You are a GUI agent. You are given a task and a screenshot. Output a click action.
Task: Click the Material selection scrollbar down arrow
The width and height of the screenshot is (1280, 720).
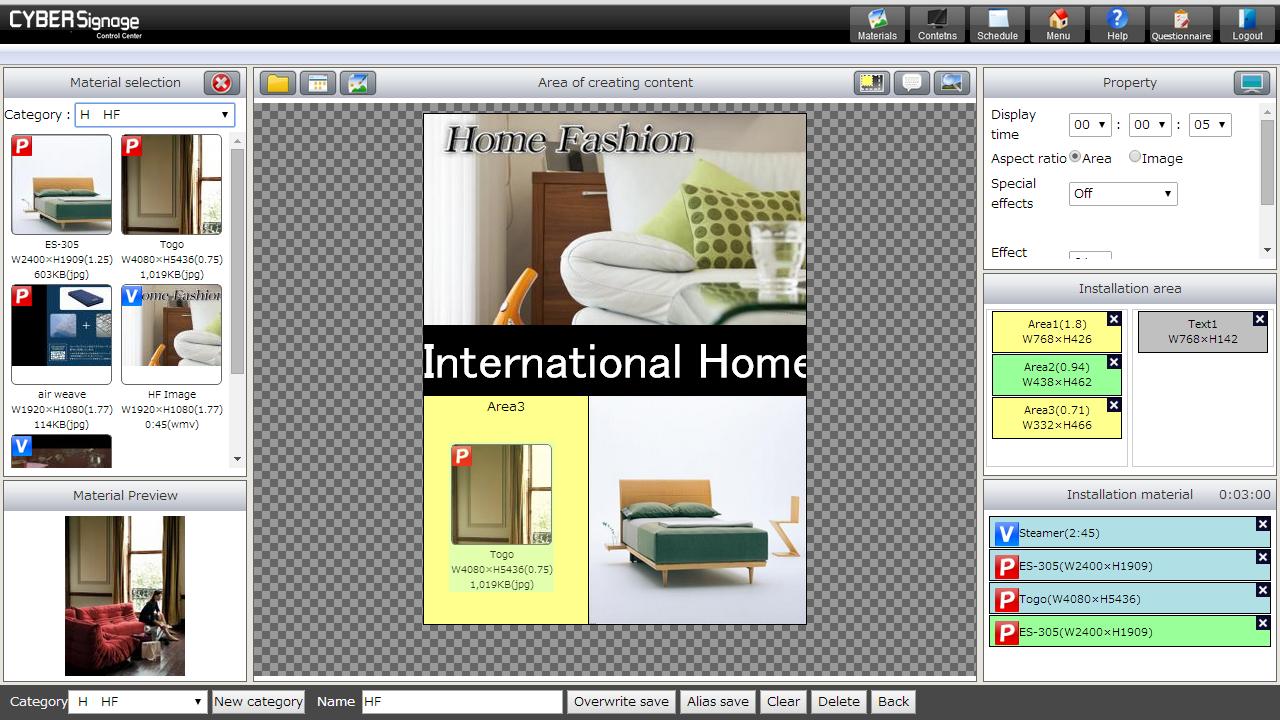[x=237, y=459]
